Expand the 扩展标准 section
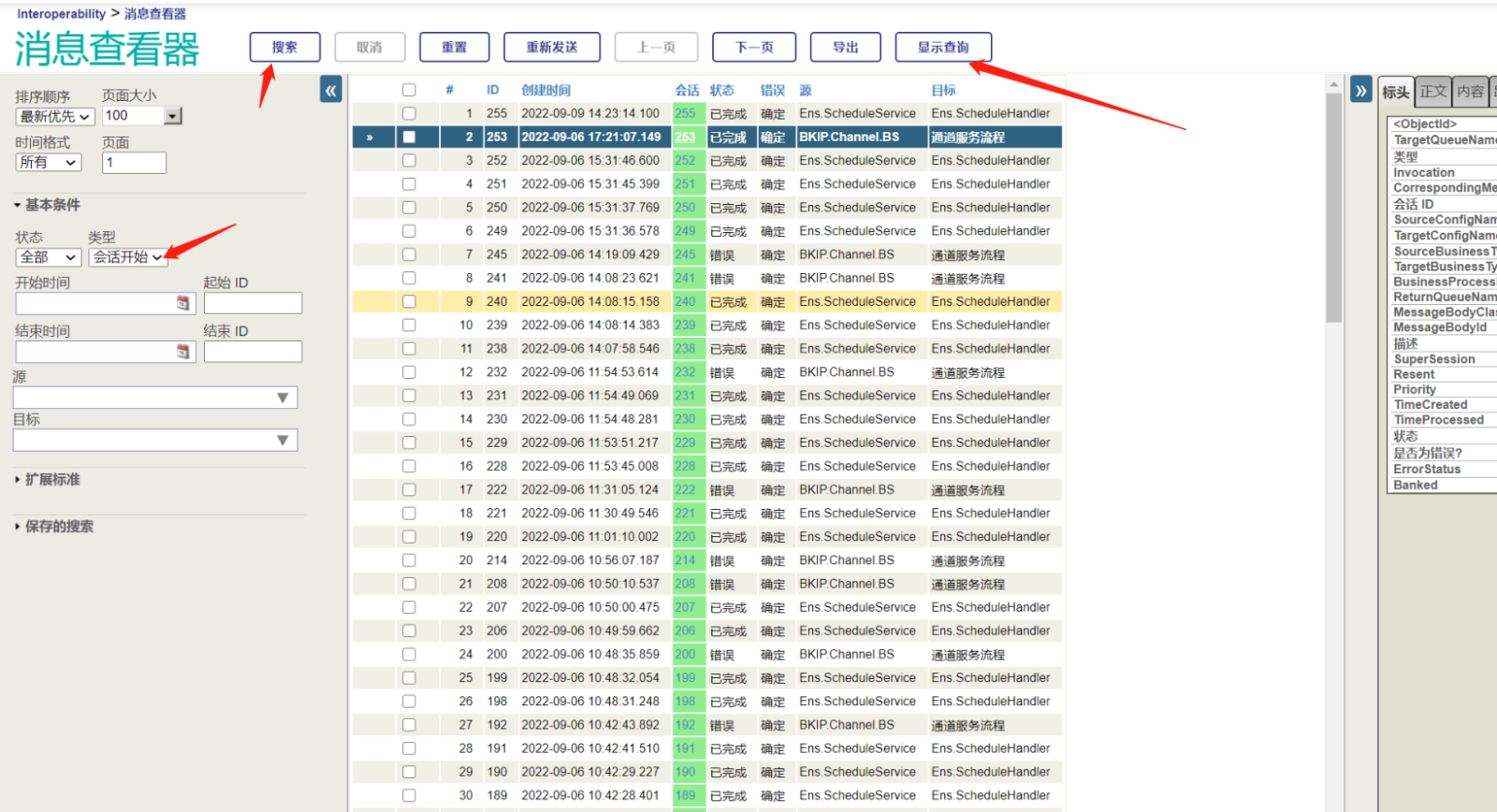Screen dimensions: 1497x812 (x=52, y=480)
